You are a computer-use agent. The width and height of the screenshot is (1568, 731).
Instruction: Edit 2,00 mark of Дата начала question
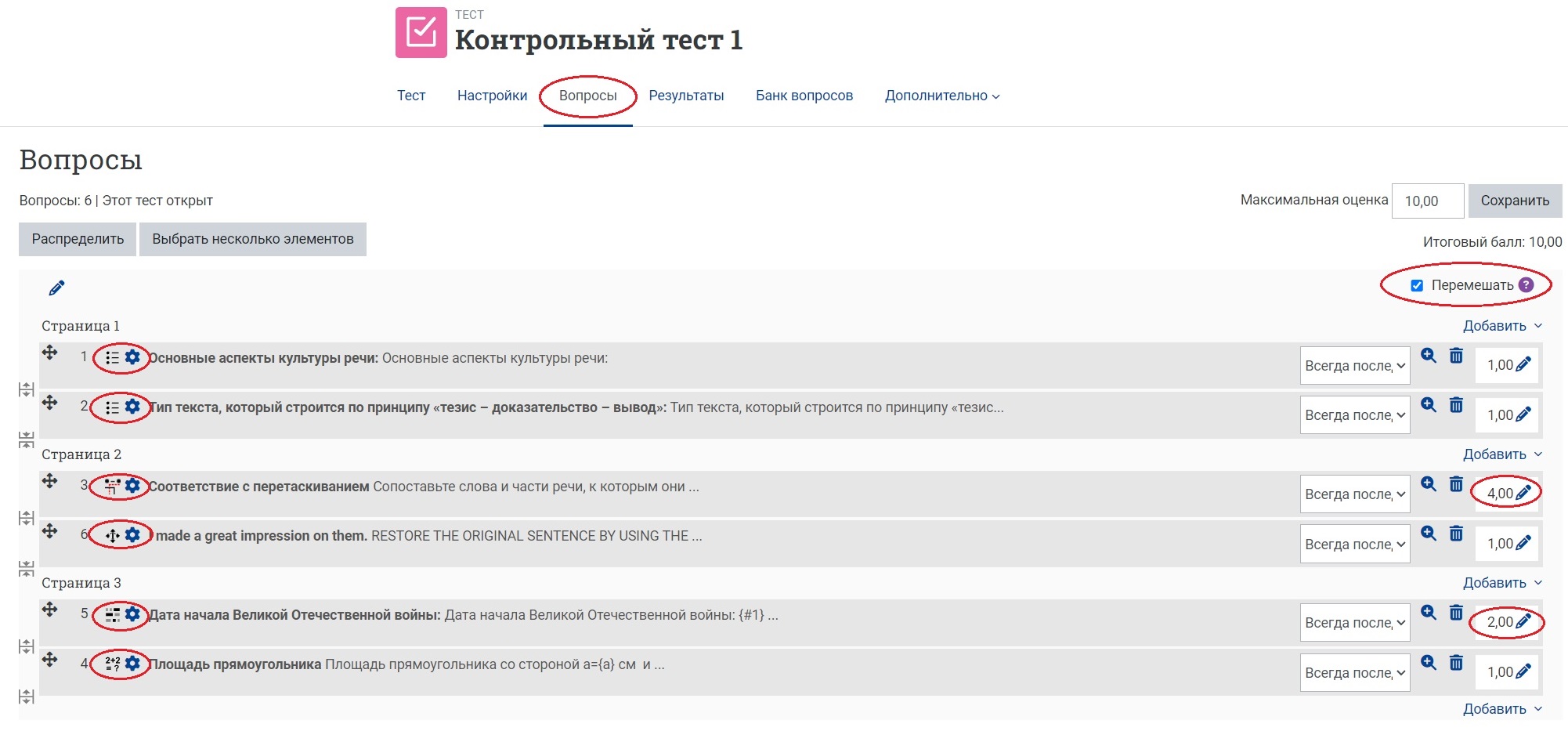click(1523, 621)
